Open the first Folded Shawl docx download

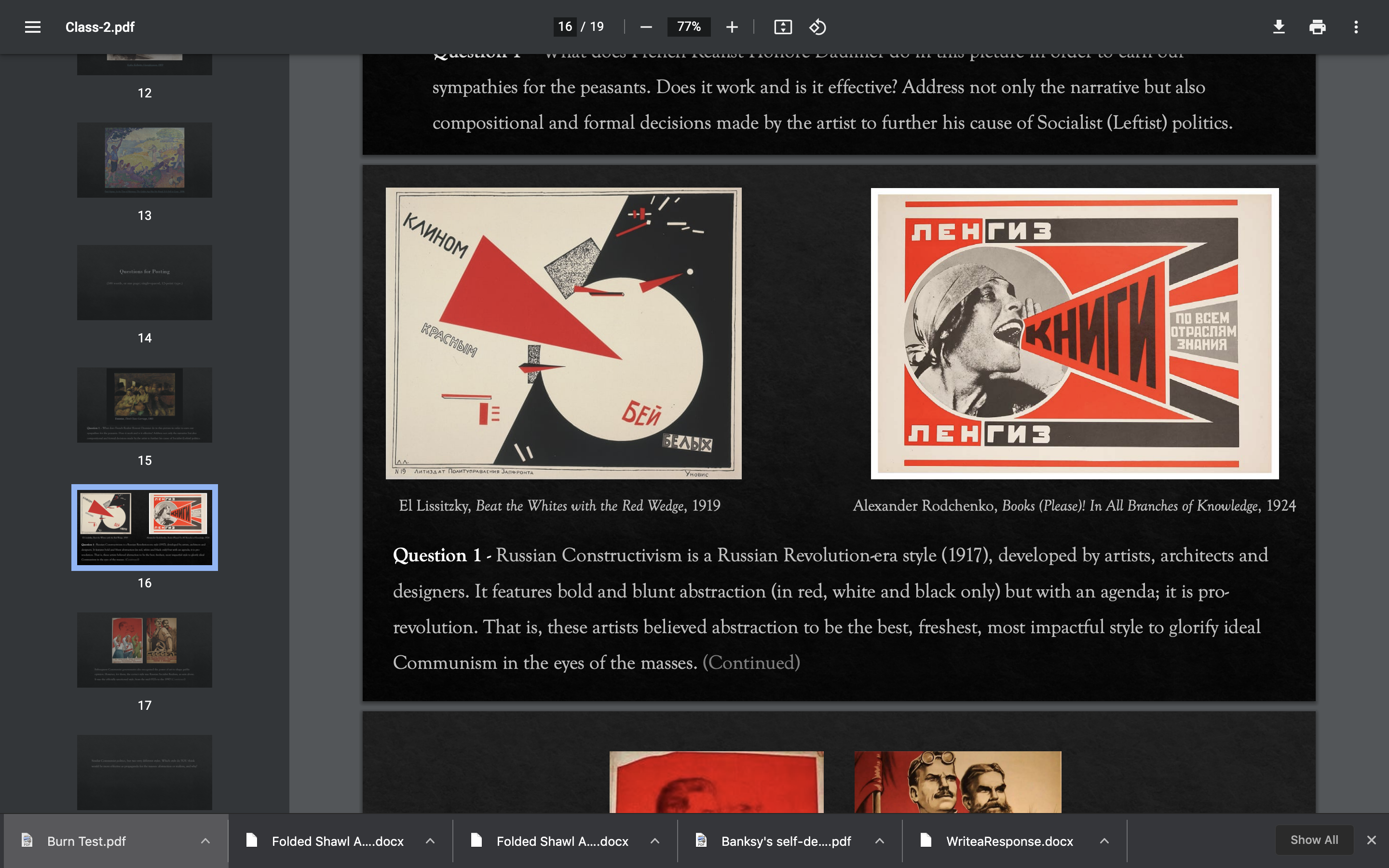point(338,841)
